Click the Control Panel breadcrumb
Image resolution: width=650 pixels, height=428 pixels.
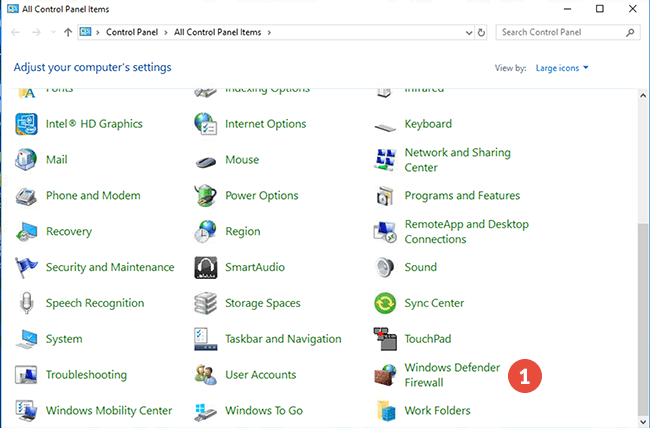tap(132, 32)
